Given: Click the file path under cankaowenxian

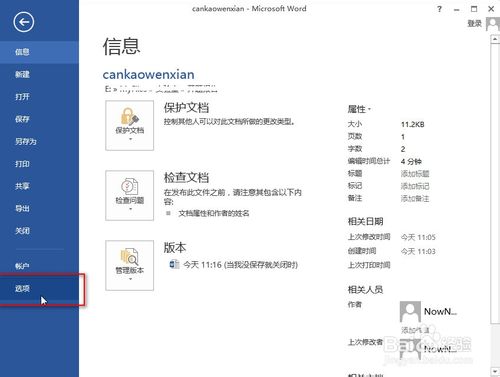Looking at the screenshot, I should click(161, 89).
